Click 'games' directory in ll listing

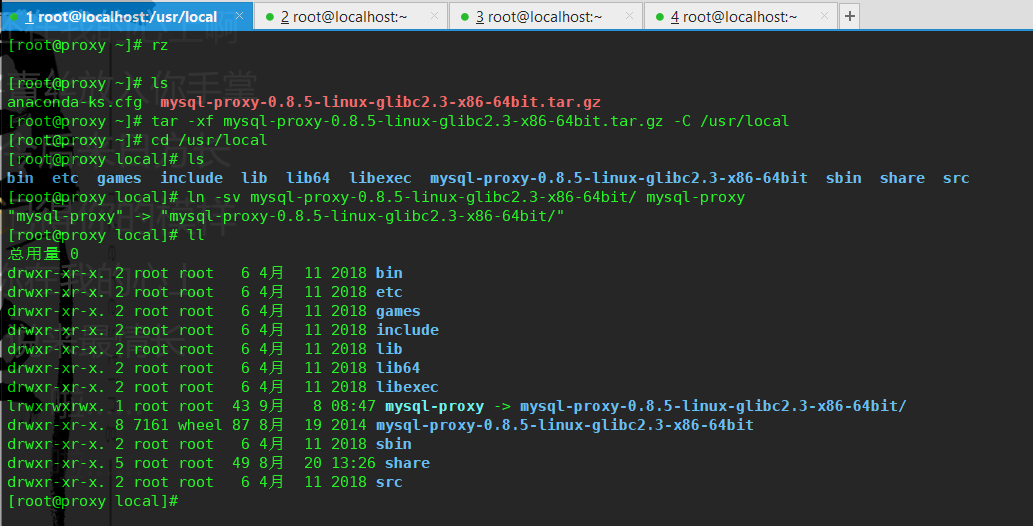pyautogui.click(x=398, y=311)
